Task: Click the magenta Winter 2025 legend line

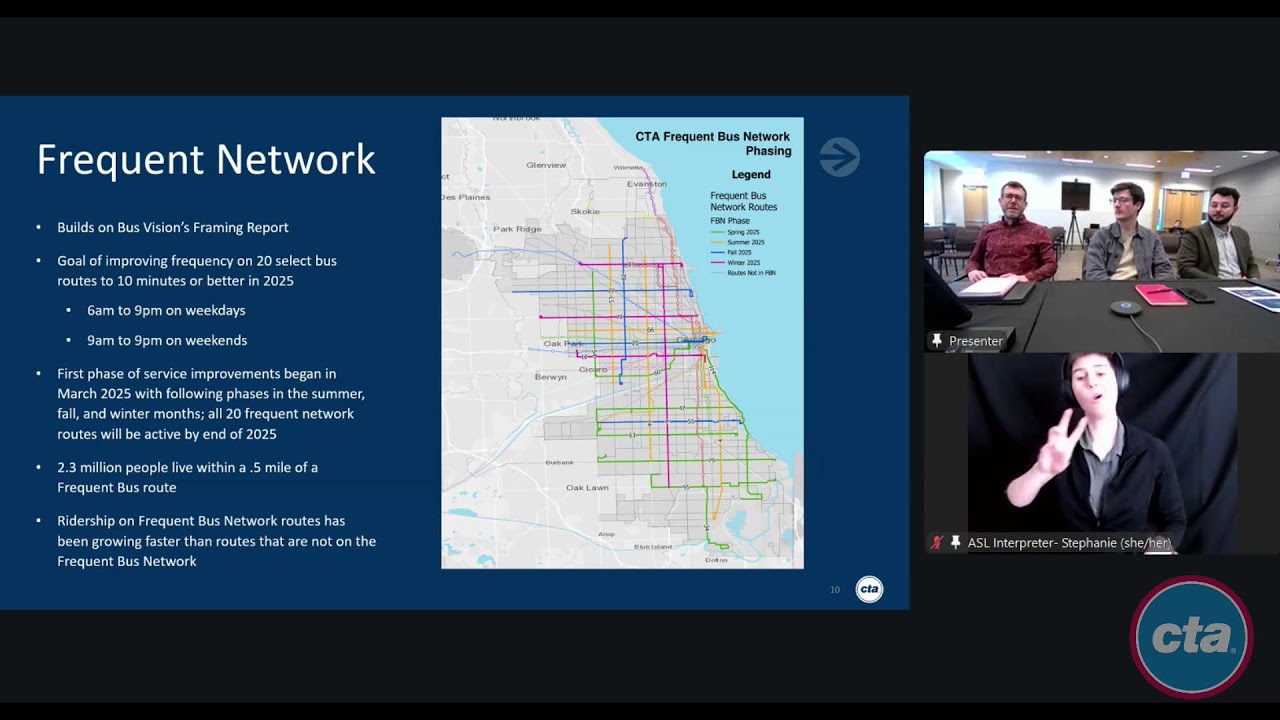Action: (x=717, y=262)
